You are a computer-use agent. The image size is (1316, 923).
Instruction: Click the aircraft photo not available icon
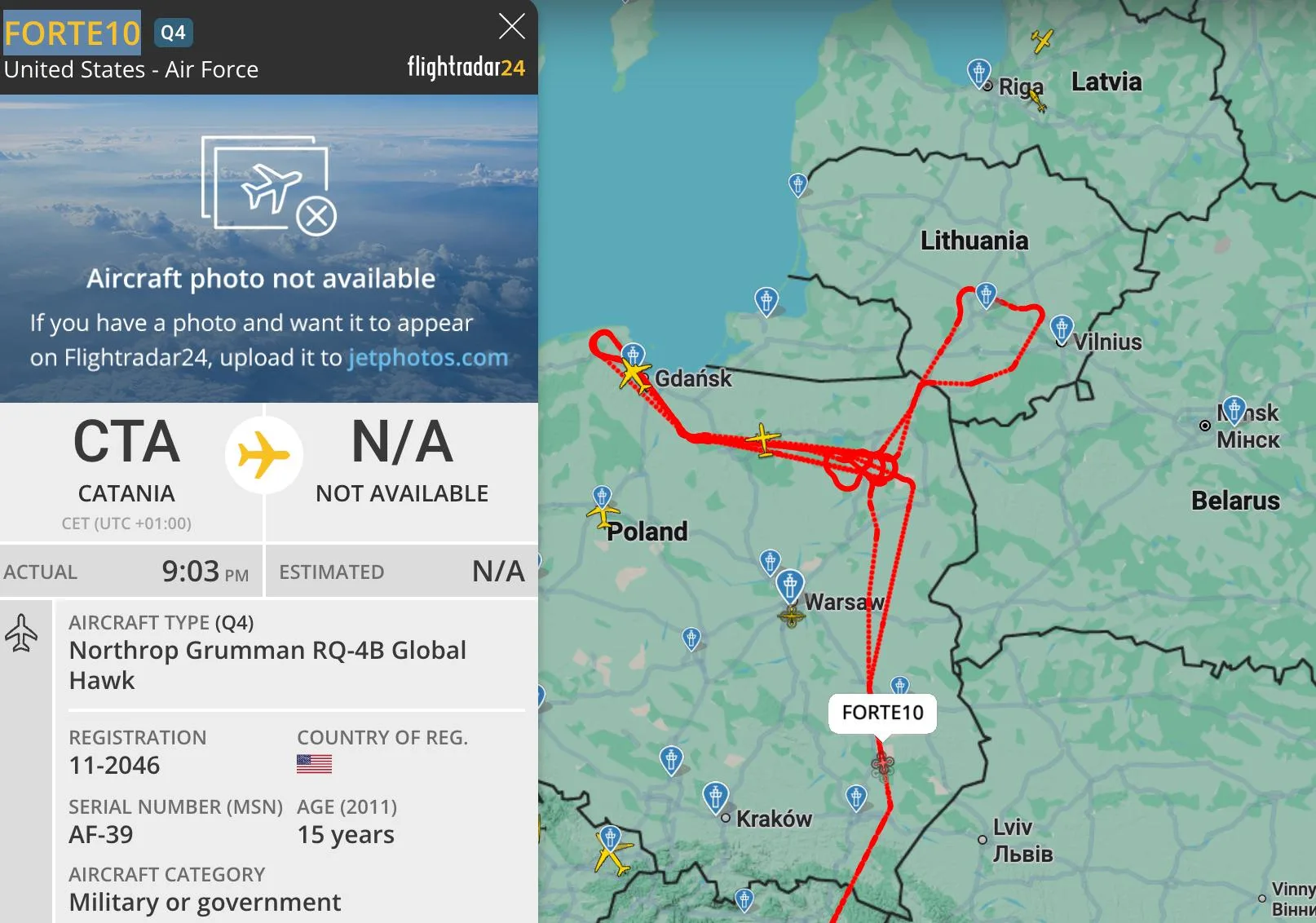point(268,185)
